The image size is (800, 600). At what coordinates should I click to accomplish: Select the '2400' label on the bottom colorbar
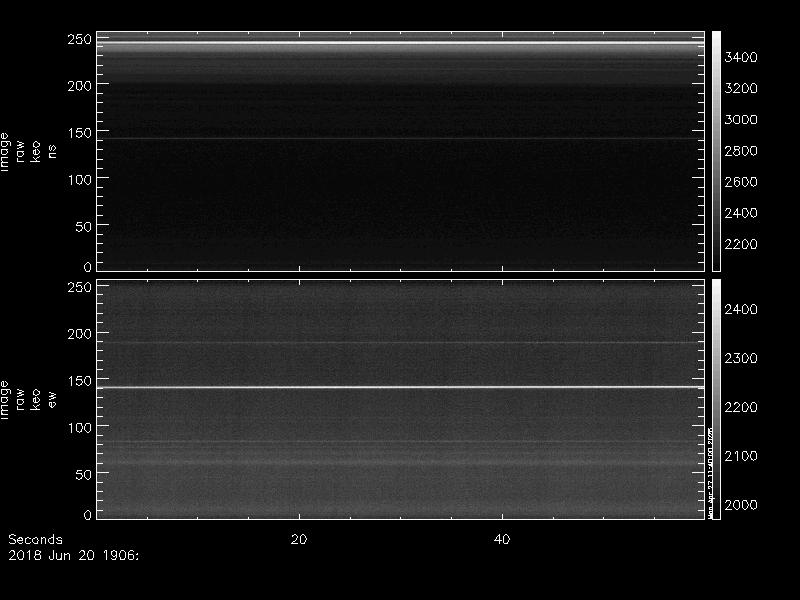pos(741,309)
